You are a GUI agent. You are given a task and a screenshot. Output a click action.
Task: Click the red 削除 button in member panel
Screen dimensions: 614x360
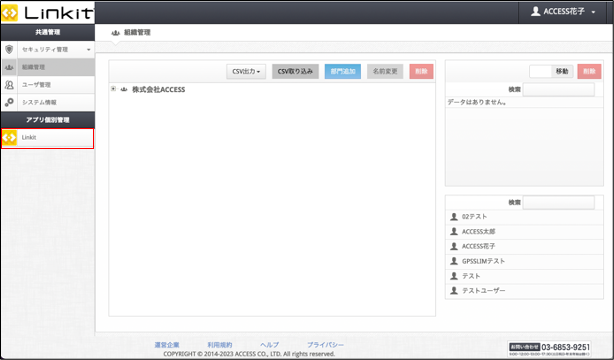click(589, 71)
